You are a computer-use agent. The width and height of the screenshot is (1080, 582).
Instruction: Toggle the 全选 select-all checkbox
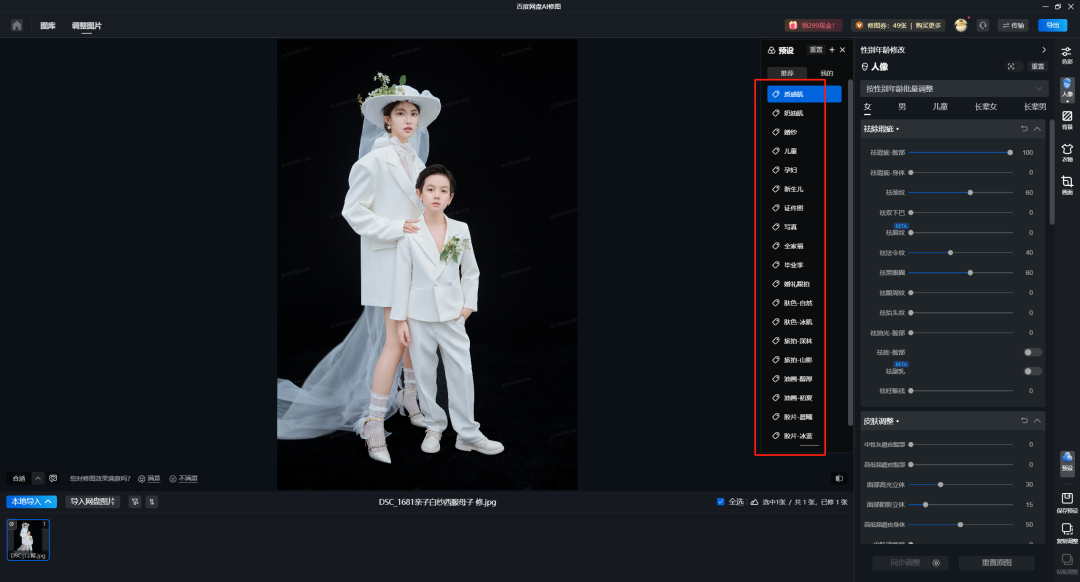pos(720,501)
